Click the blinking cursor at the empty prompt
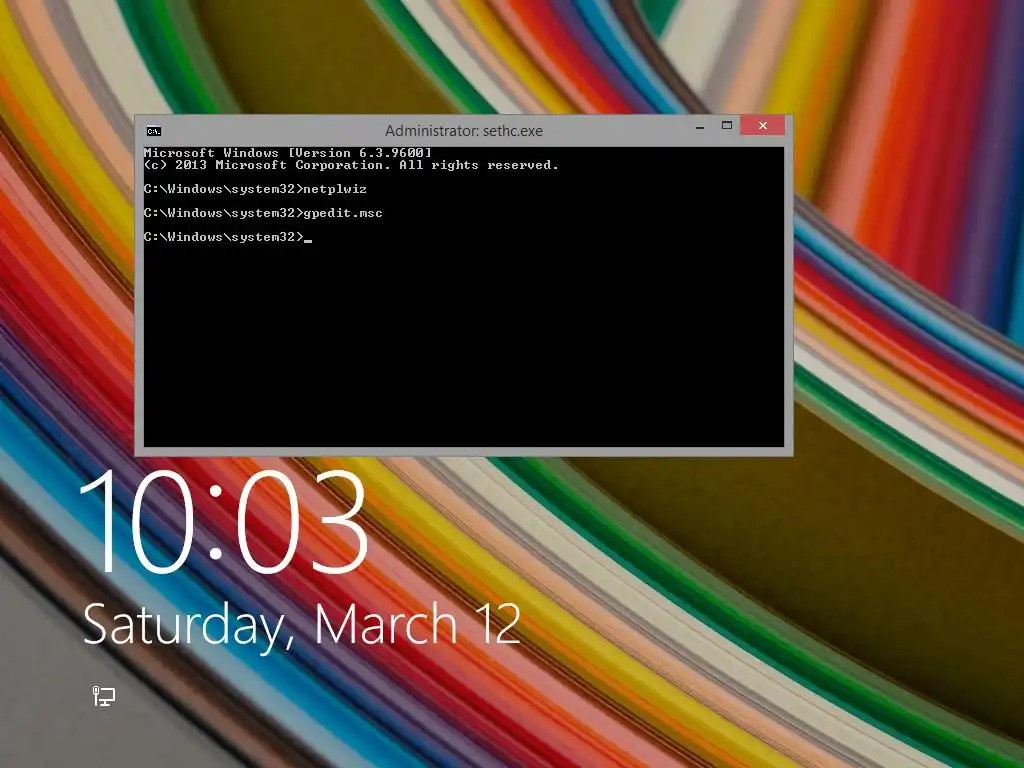1024x768 pixels. click(308, 240)
